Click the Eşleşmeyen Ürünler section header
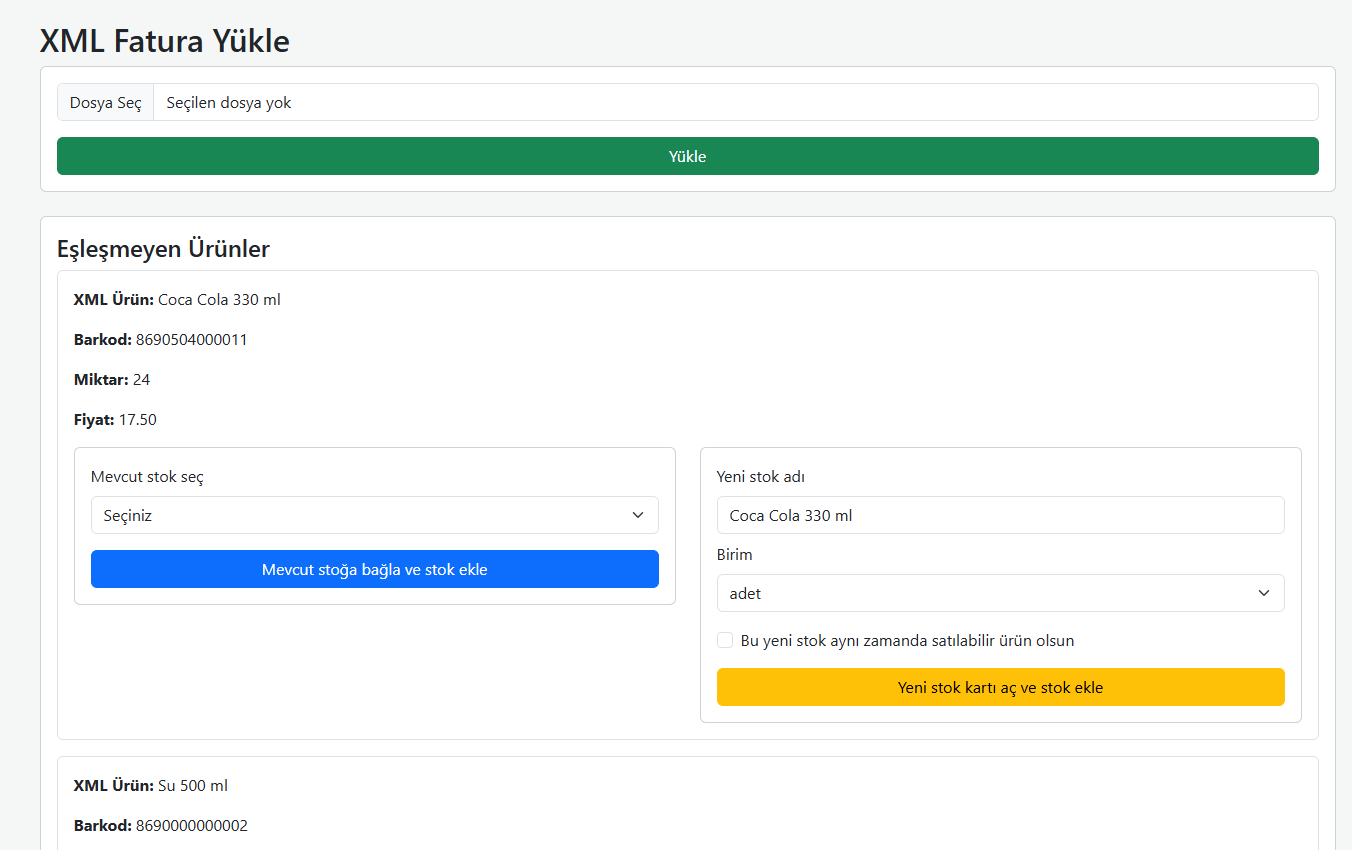The height and width of the screenshot is (850, 1352). (x=163, y=247)
